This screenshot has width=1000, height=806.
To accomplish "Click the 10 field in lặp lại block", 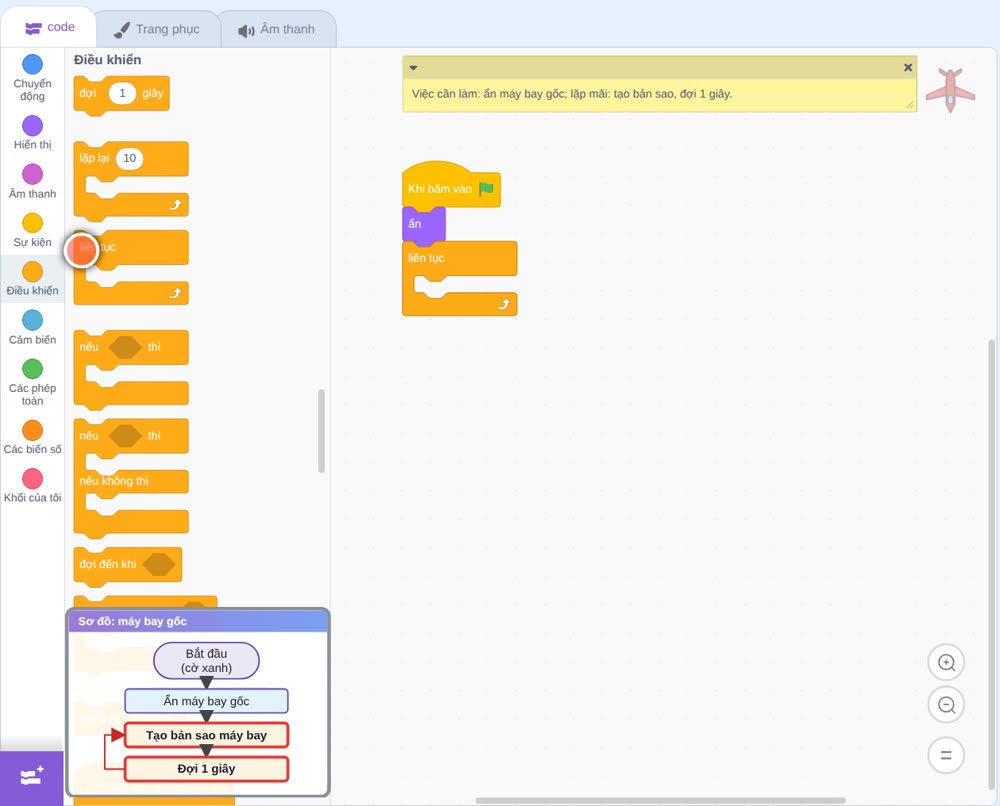I will coord(129,158).
